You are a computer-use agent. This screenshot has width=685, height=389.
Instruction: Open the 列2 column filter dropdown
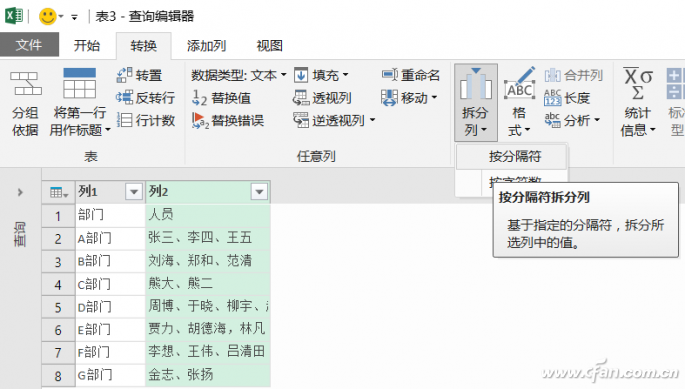259,192
